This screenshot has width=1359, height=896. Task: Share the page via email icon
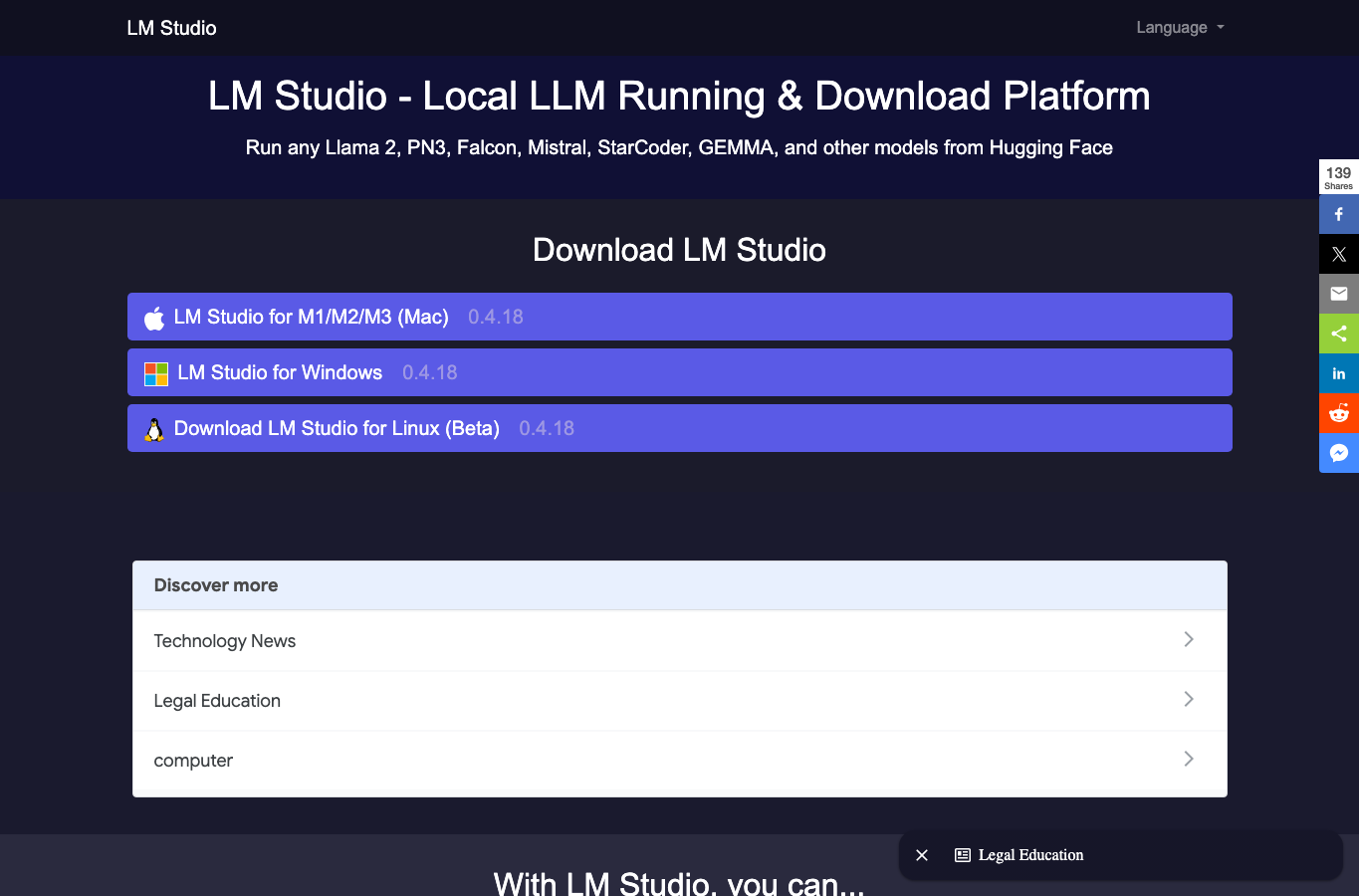point(1339,294)
